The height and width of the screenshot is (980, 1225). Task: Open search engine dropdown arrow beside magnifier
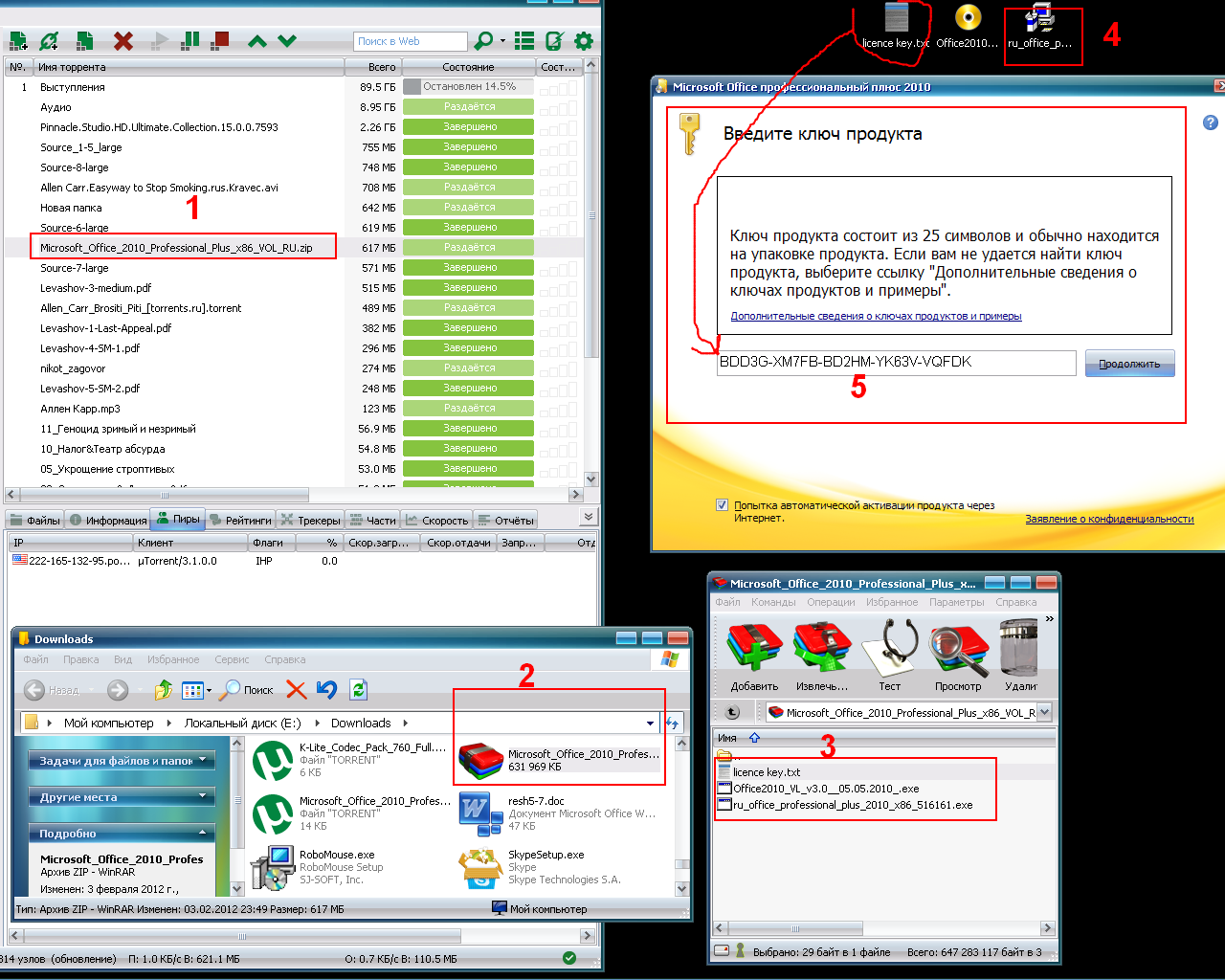click(x=502, y=41)
